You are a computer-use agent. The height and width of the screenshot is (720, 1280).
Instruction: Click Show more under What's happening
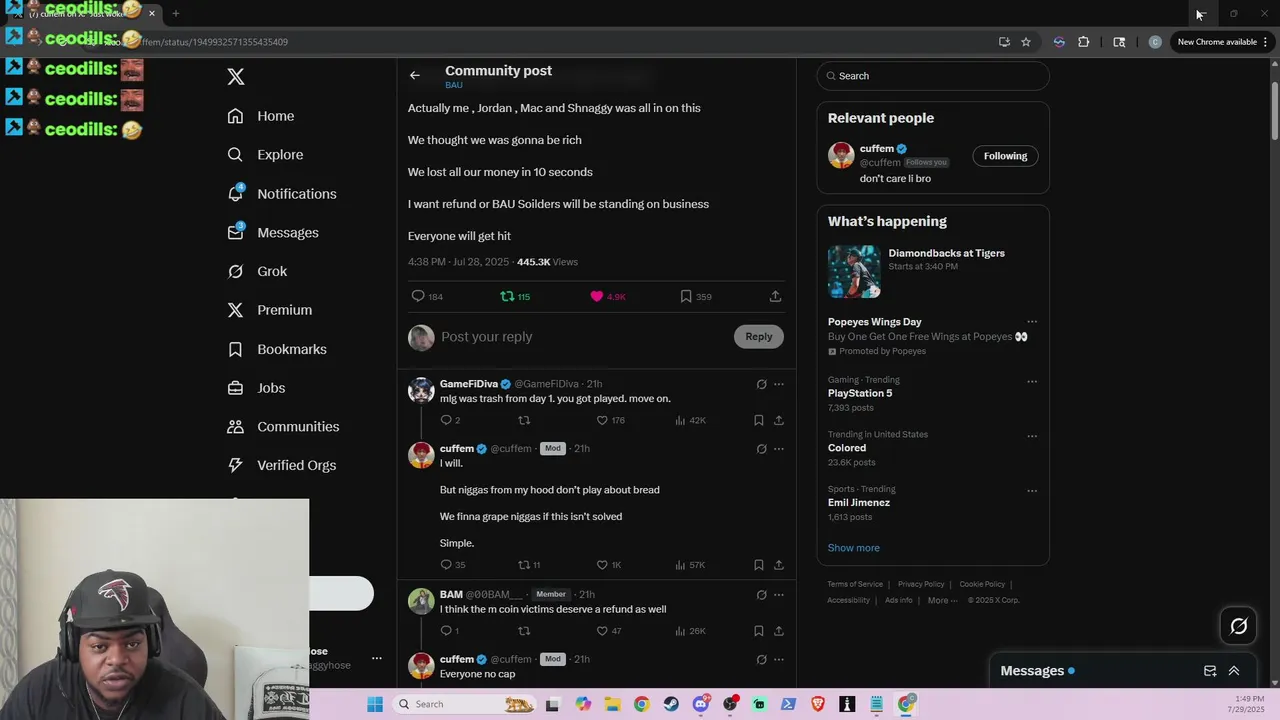[854, 548]
